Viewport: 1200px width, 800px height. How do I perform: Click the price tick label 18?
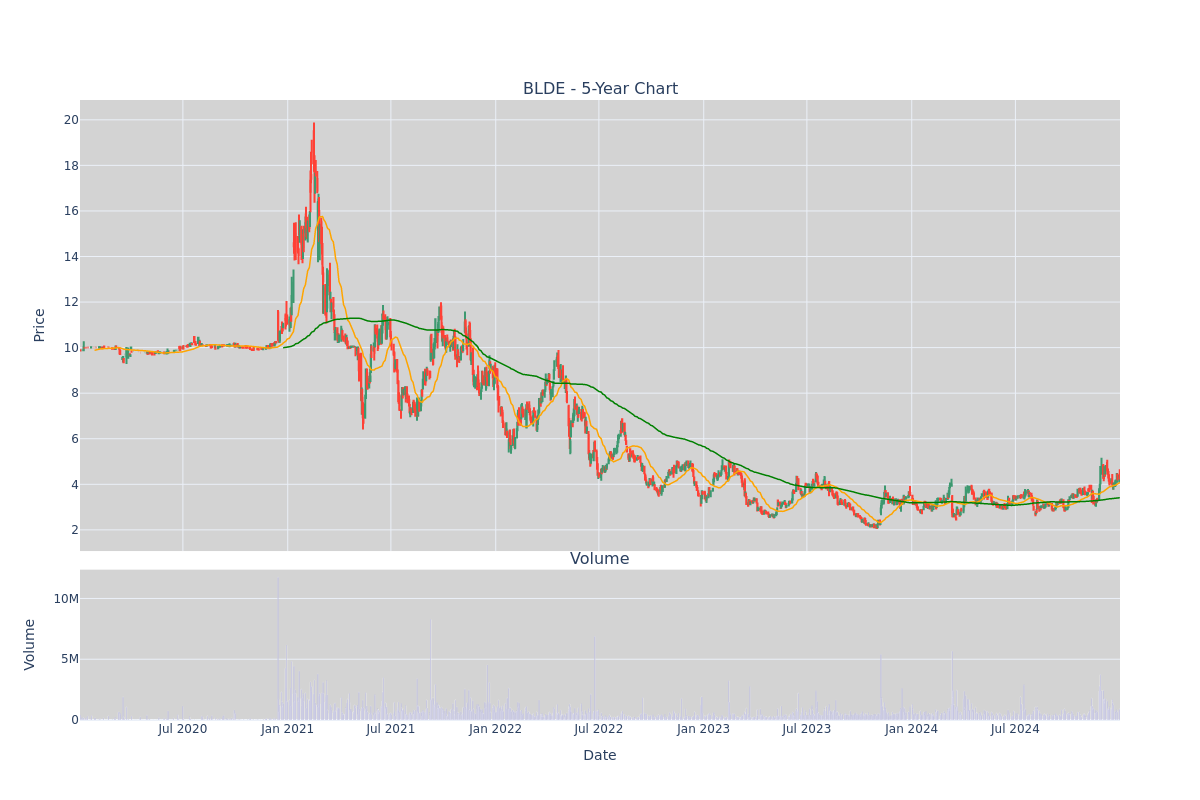point(71,166)
